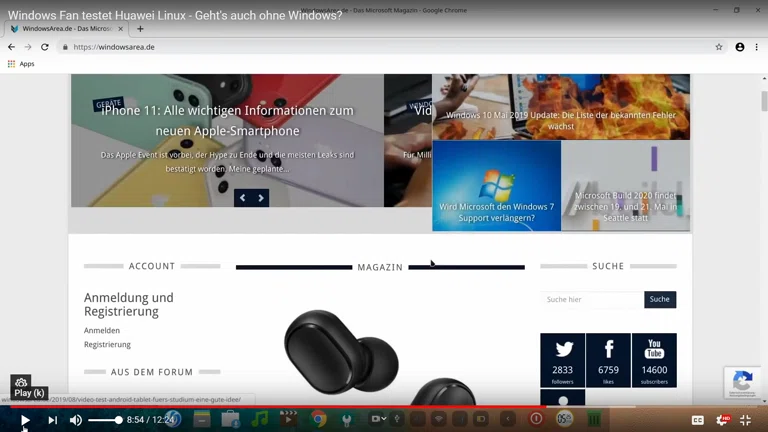Click the Suche button

[x=660, y=299]
